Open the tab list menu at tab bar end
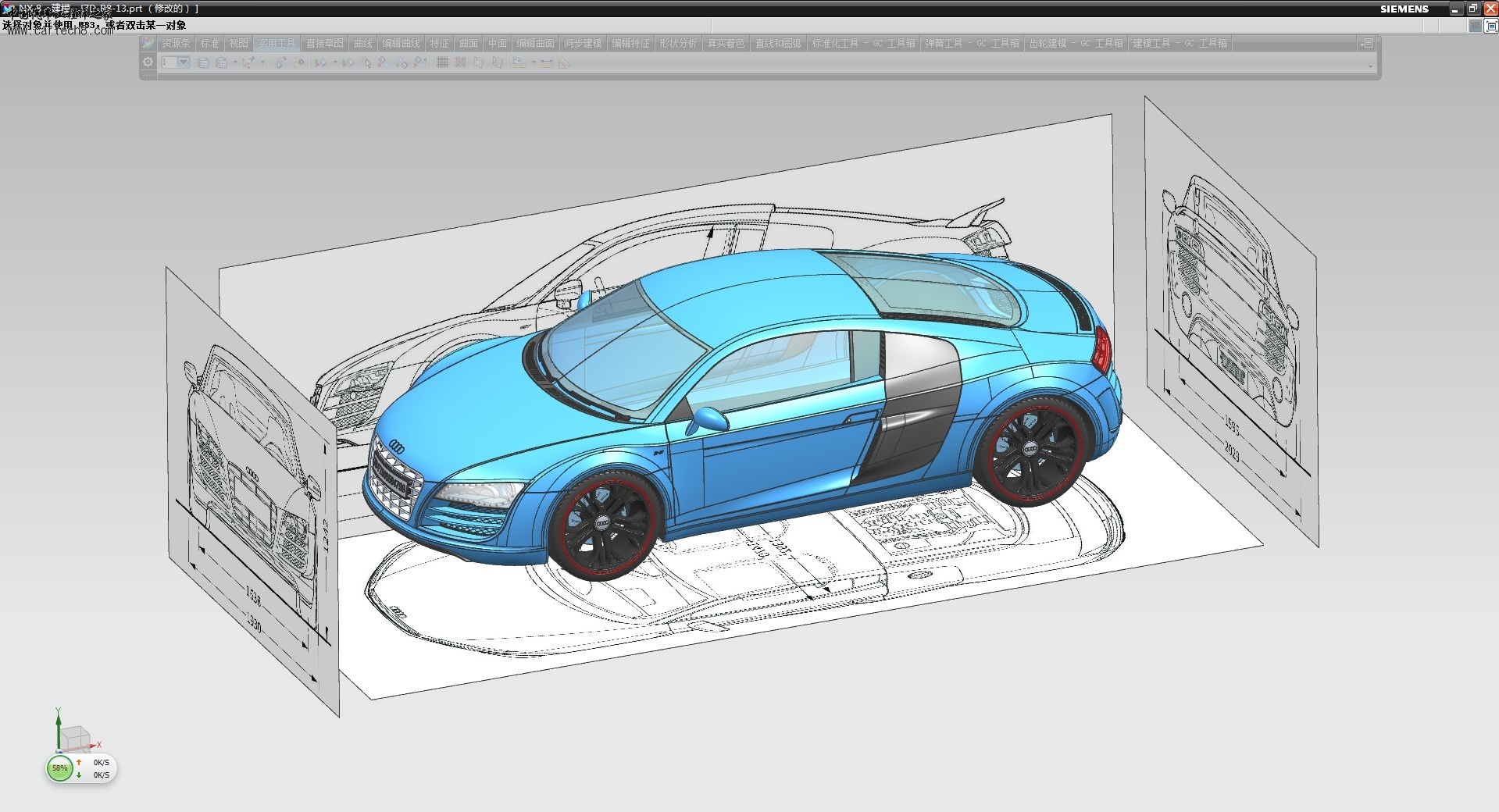1499x812 pixels. coord(1366,43)
